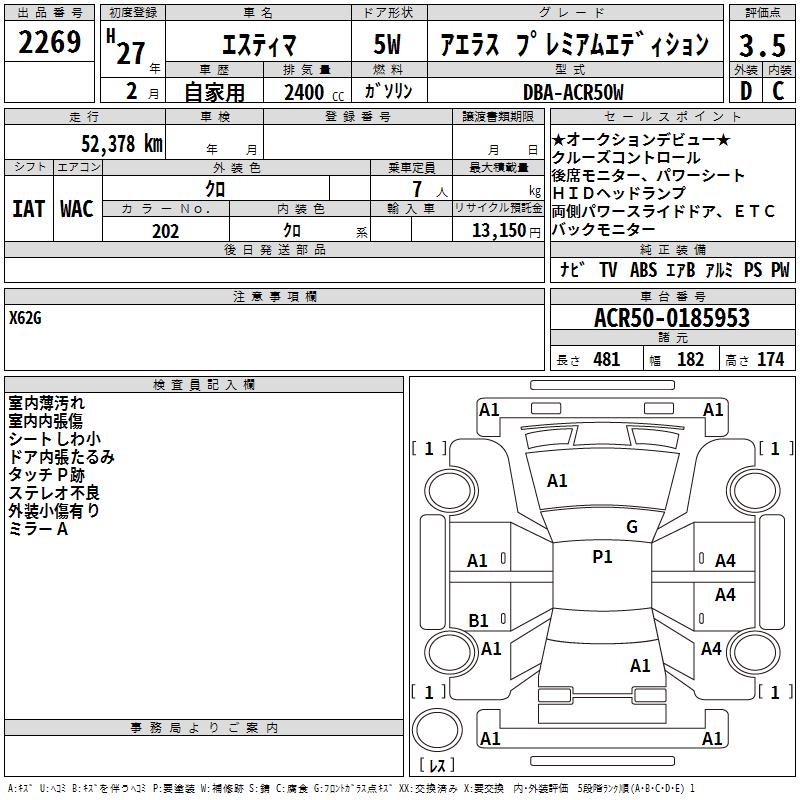Click the ナビ equipment label
Image resolution: width=800 pixels, height=800 pixels.
(x=572, y=269)
